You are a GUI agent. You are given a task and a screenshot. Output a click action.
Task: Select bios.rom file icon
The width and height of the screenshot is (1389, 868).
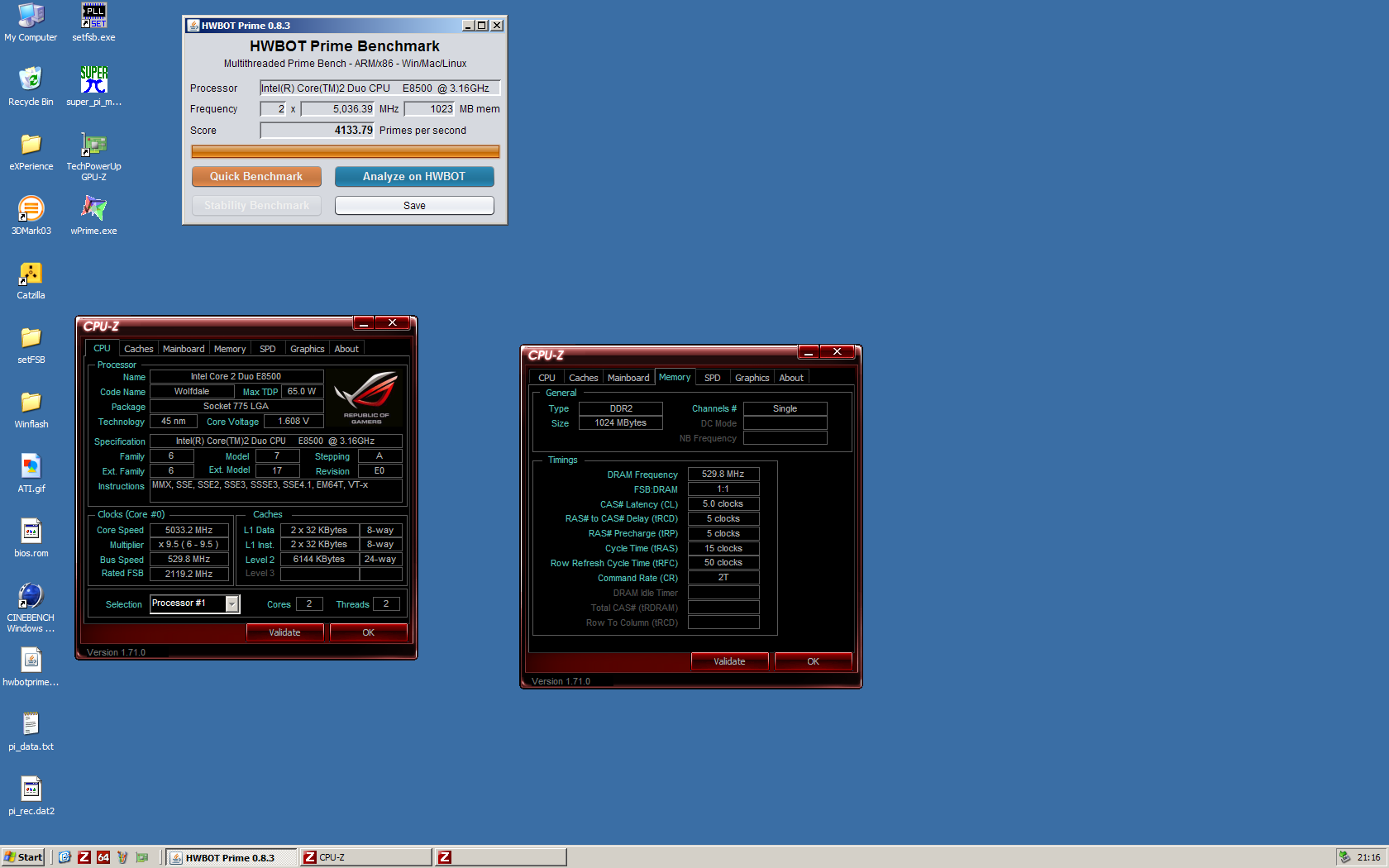(x=31, y=538)
